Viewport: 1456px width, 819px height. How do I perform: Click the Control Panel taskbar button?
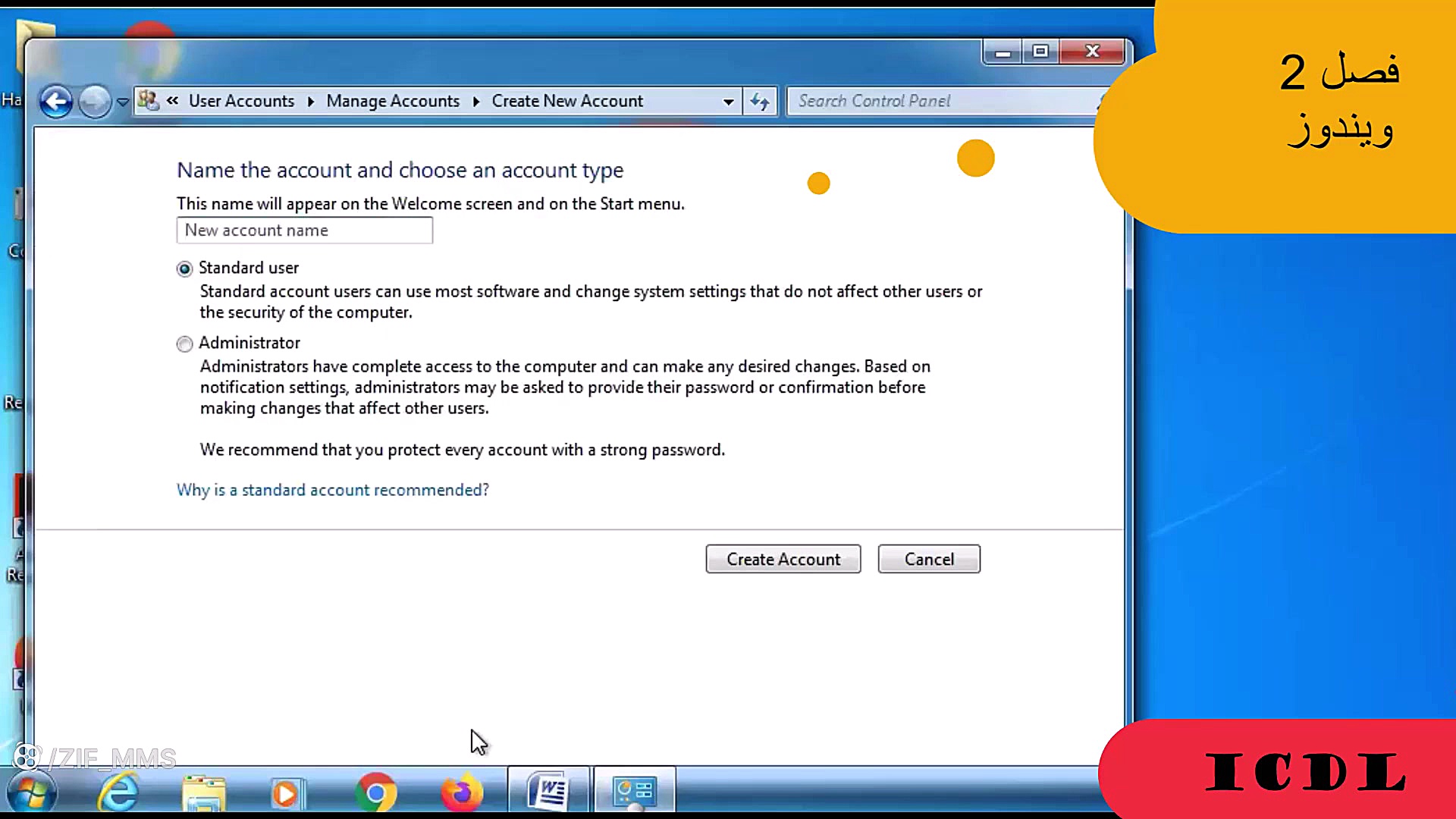click(635, 792)
